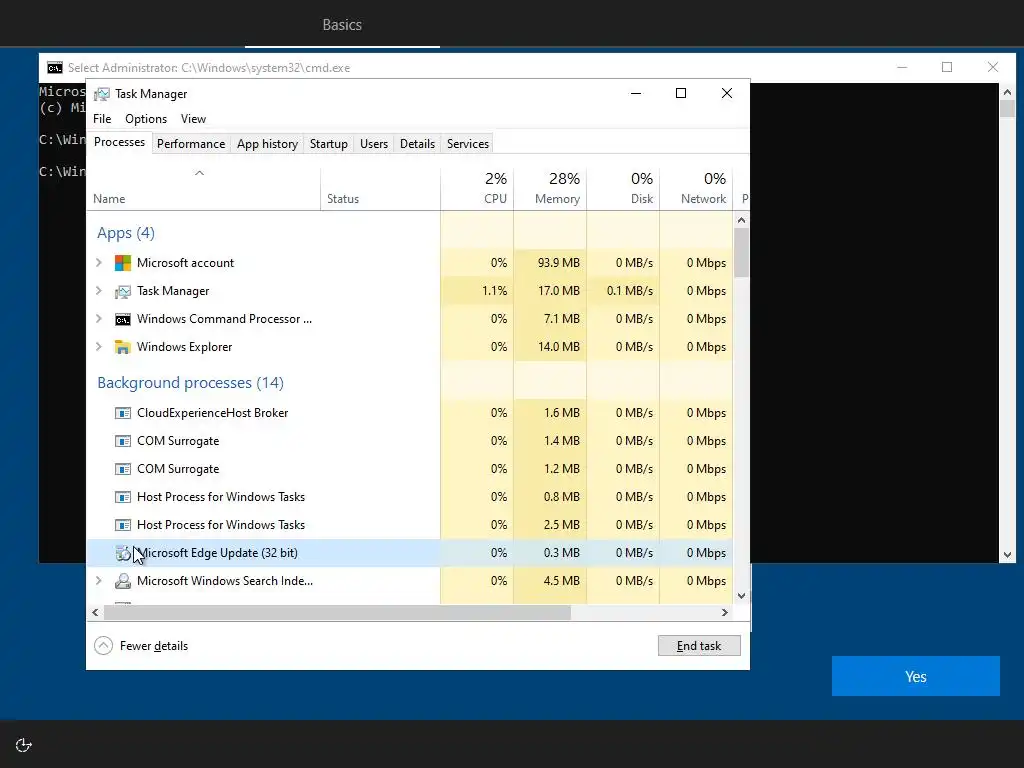Open the Options menu

[x=146, y=119]
